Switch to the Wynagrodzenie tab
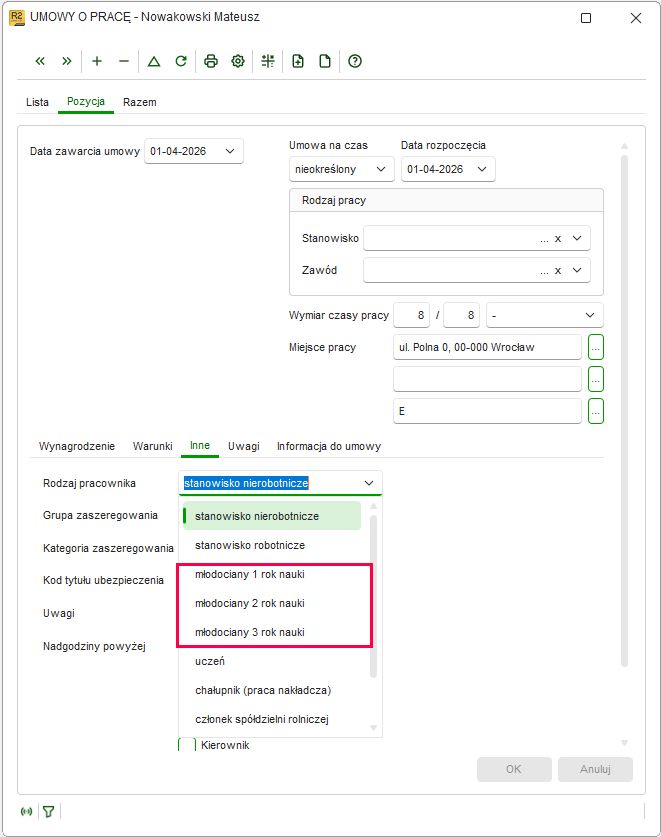 [77, 446]
